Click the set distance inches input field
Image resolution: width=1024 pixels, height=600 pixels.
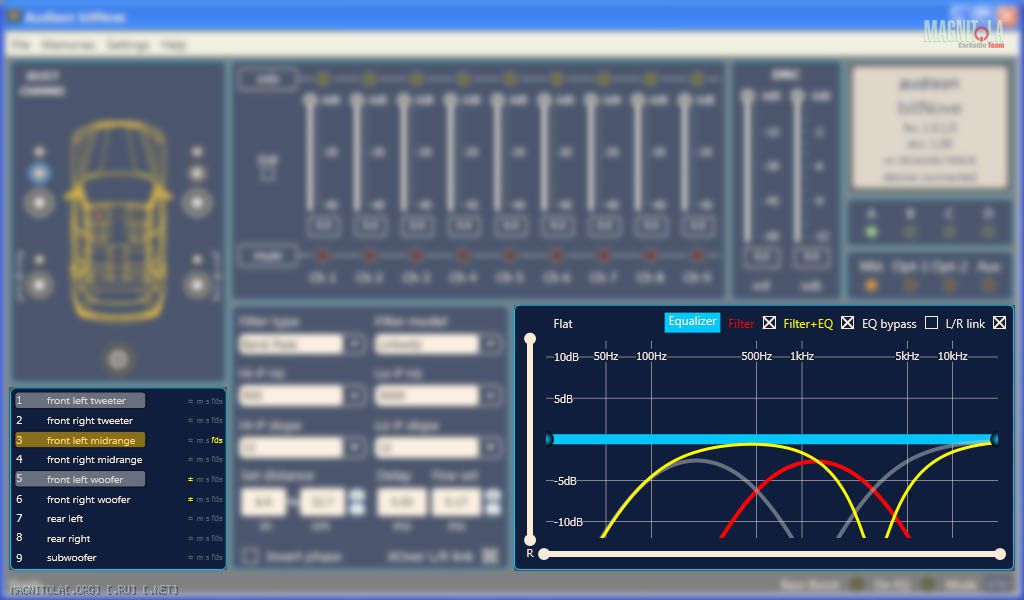coord(263,501)
